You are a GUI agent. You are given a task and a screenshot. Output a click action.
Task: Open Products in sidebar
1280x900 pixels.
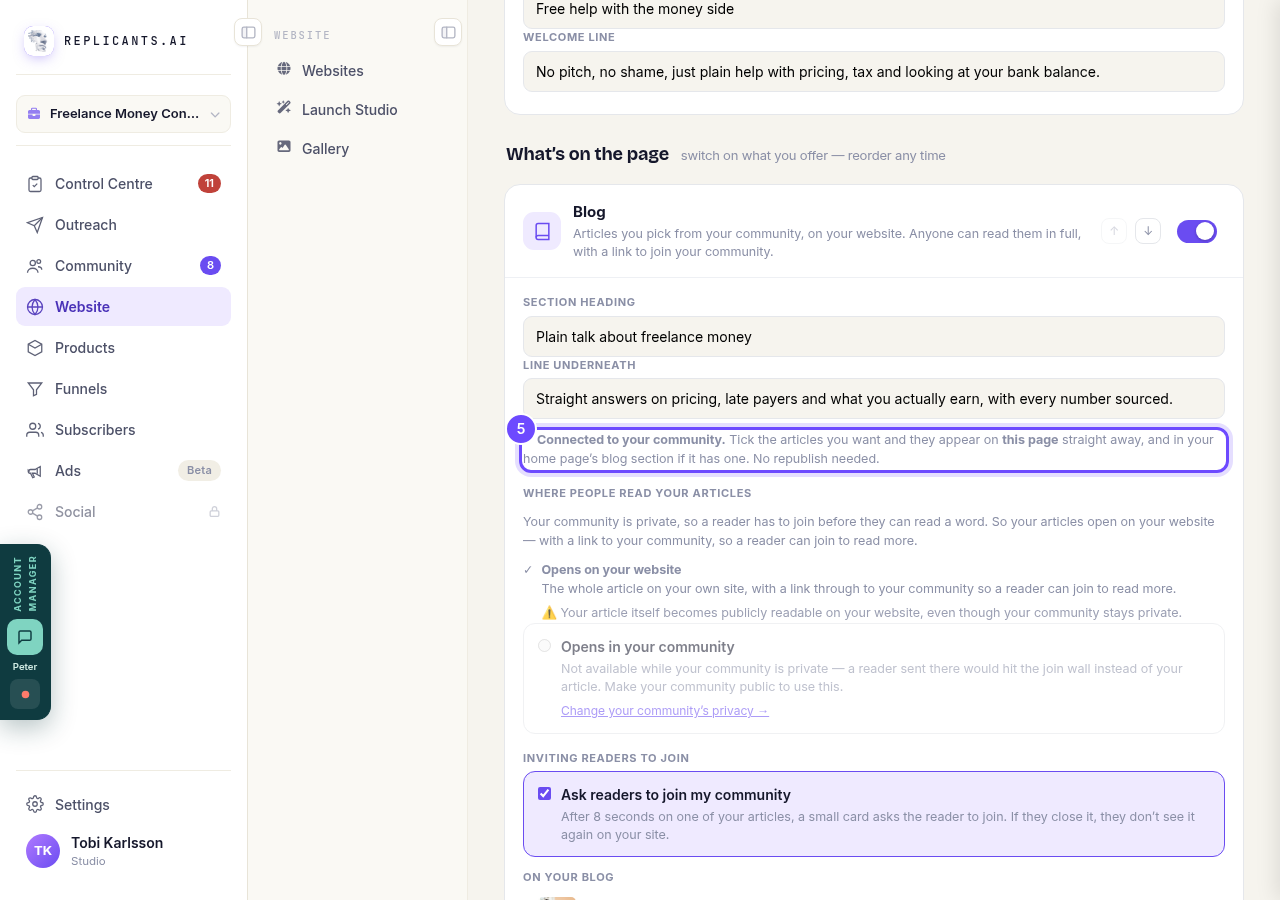click(x=124, y=348)
